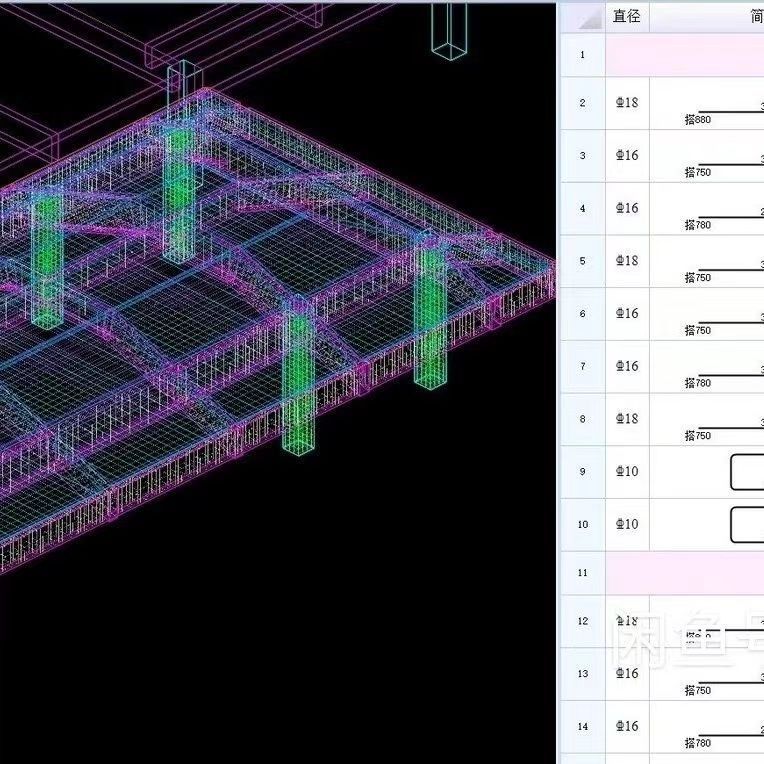Screen dimensions: 764x764
Task: Click the 搭750 lap label in row 8
Action: click(698, 436)
